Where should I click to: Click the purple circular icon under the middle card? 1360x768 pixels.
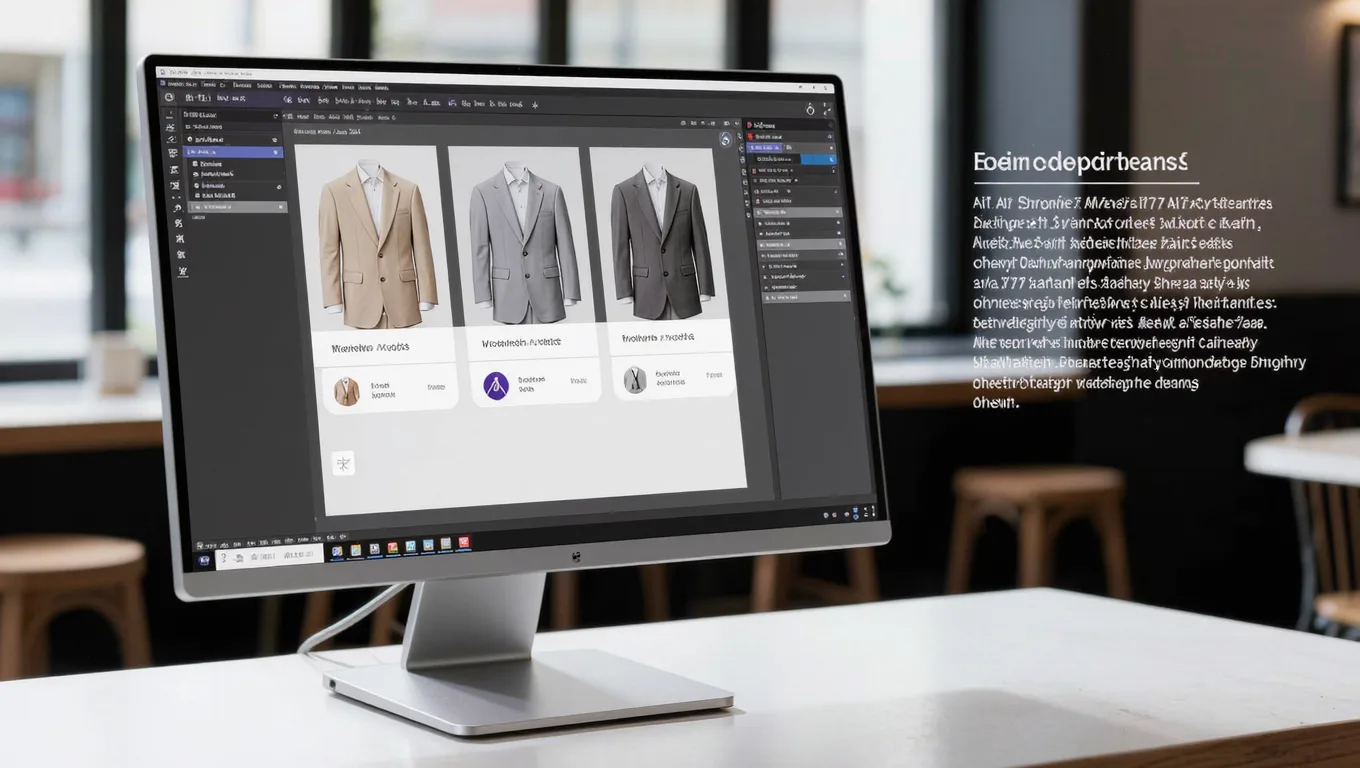click(x=496, y=385)
